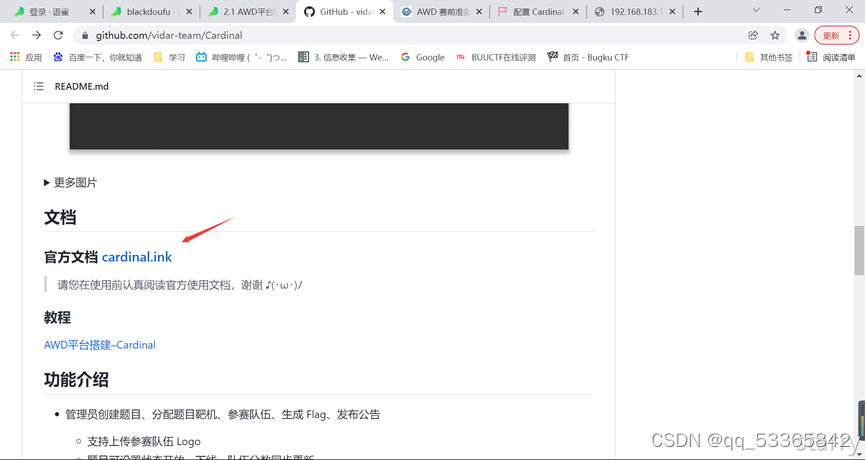Open the share page icon in address bar
Viewport: 865px width, 460px height.
[753, 35]
